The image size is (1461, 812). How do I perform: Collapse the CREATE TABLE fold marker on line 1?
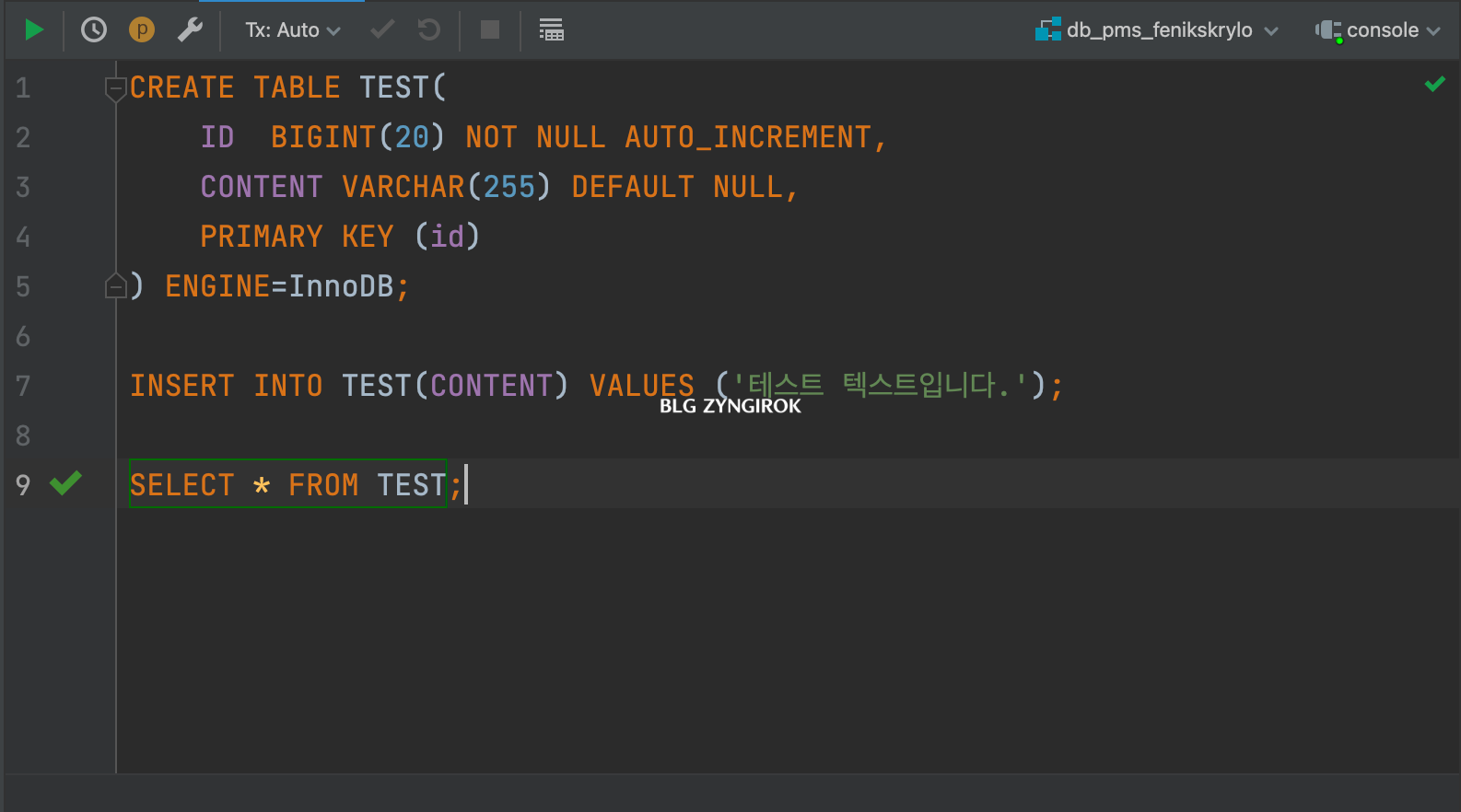pos(115,88)
